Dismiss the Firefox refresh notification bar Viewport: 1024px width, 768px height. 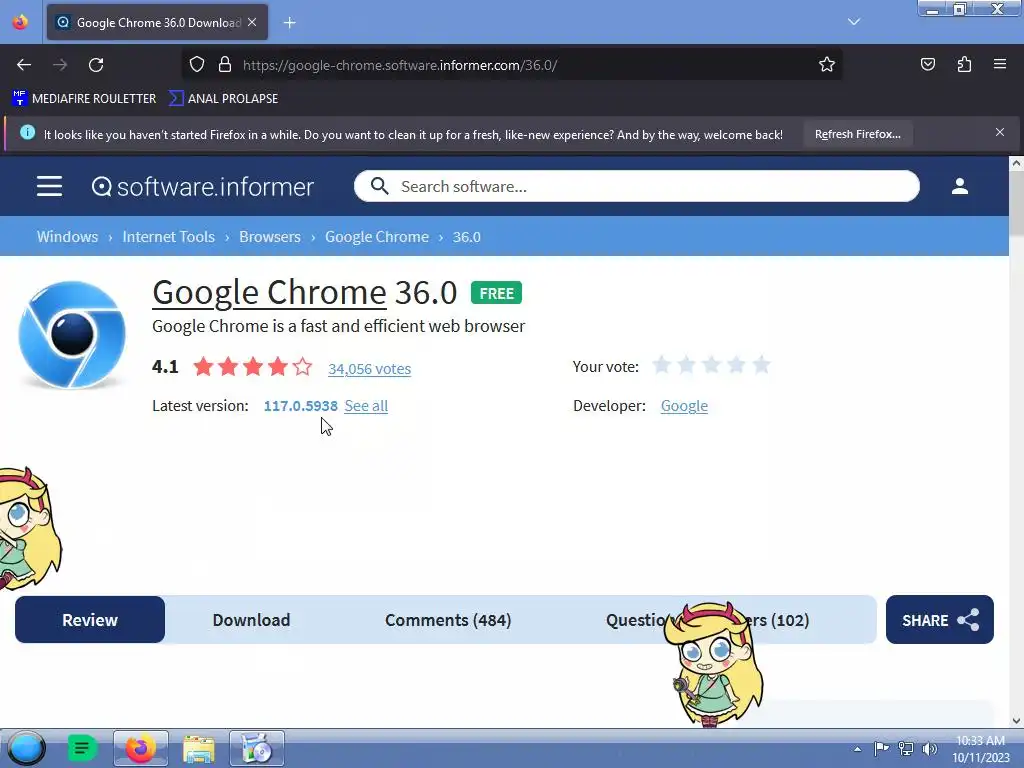(1000, 133)
